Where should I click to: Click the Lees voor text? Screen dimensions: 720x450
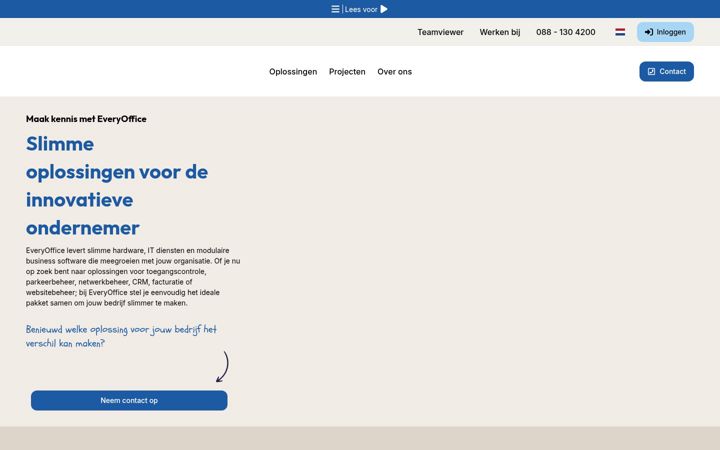point(361,9)
